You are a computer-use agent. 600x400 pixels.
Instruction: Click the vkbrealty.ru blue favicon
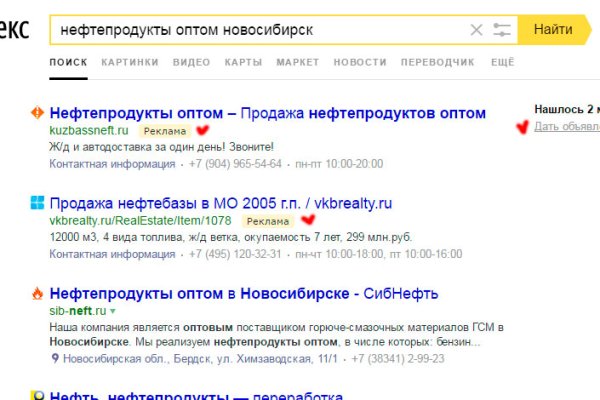pyautogui.click(x=38, y=203)
